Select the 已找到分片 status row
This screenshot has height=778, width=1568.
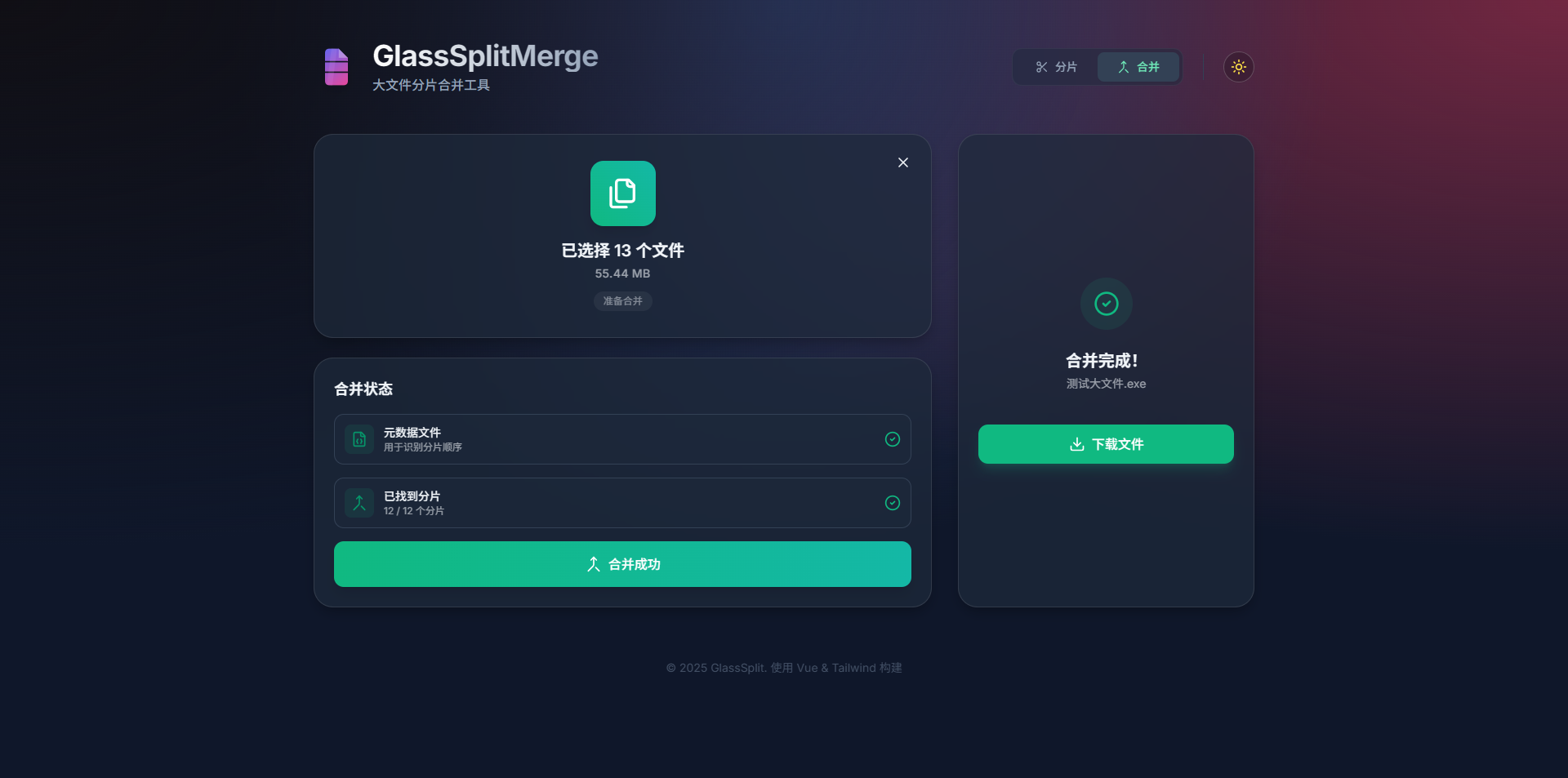pos(622,503)
